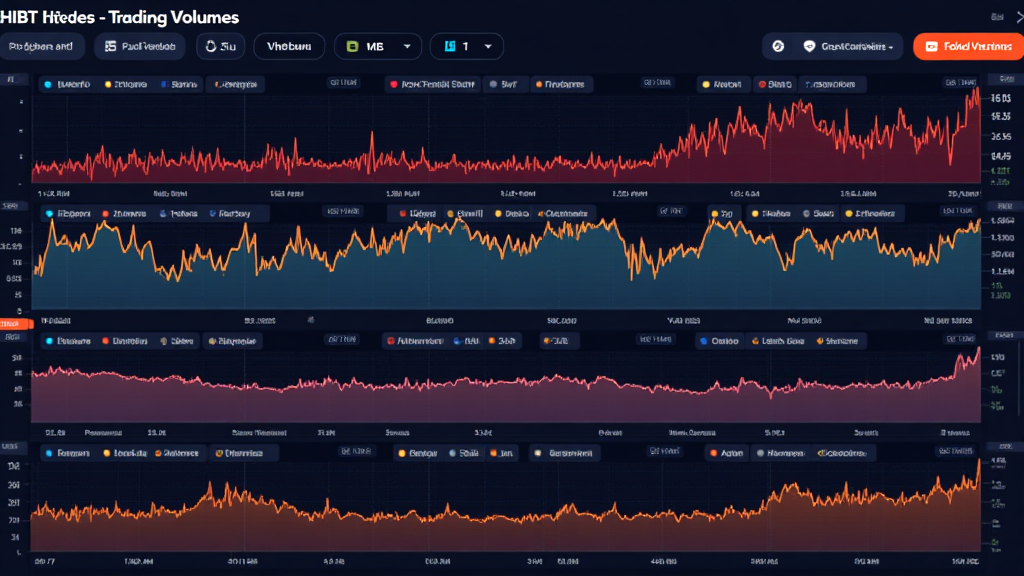Click the green chart icon in the MB selector
The image size is (1024, 576).
[x=351, y=46]
